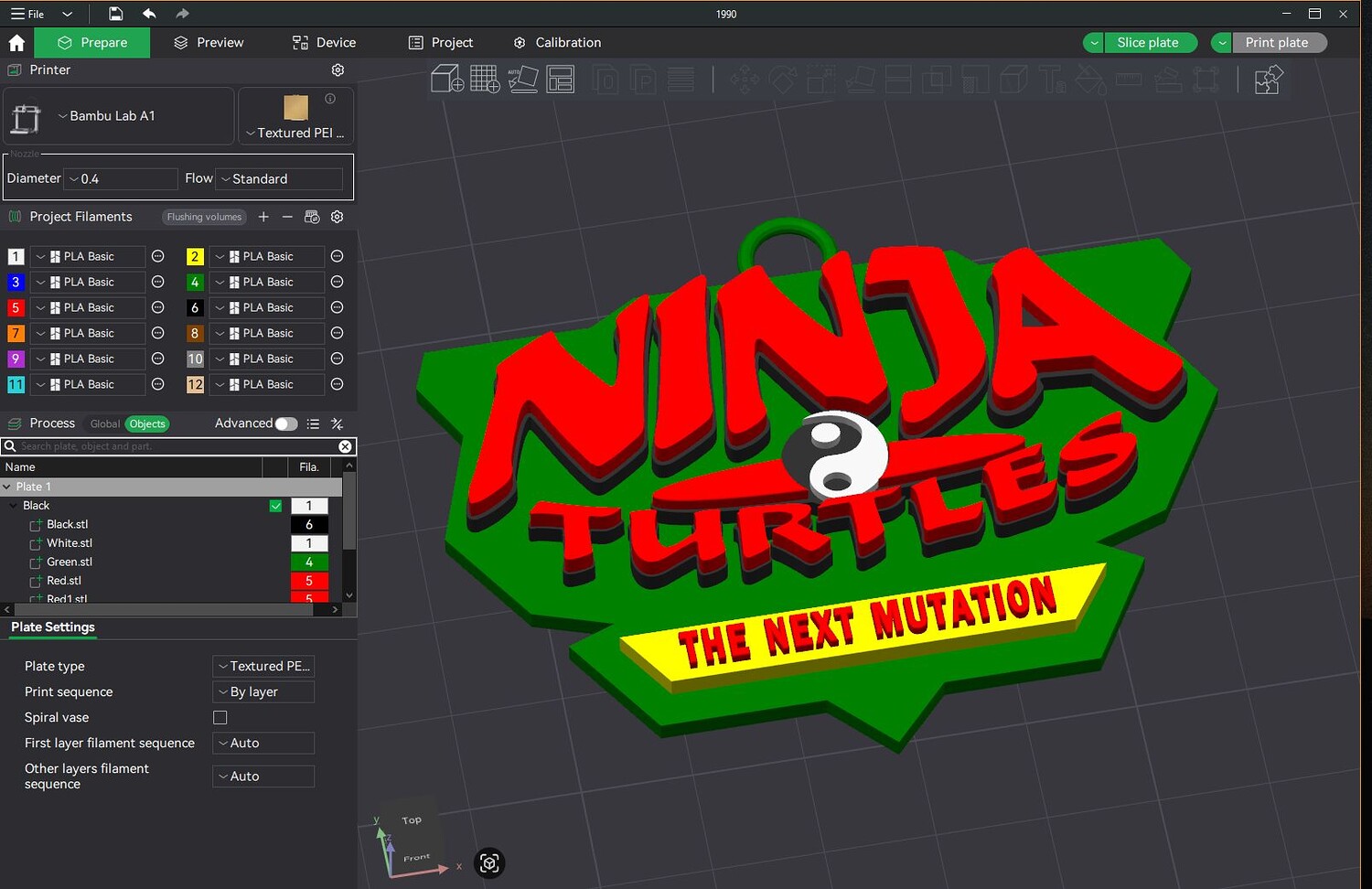Clear the object search field
The width and height of the screenshot is (1372, 889).
click(345, 446)
